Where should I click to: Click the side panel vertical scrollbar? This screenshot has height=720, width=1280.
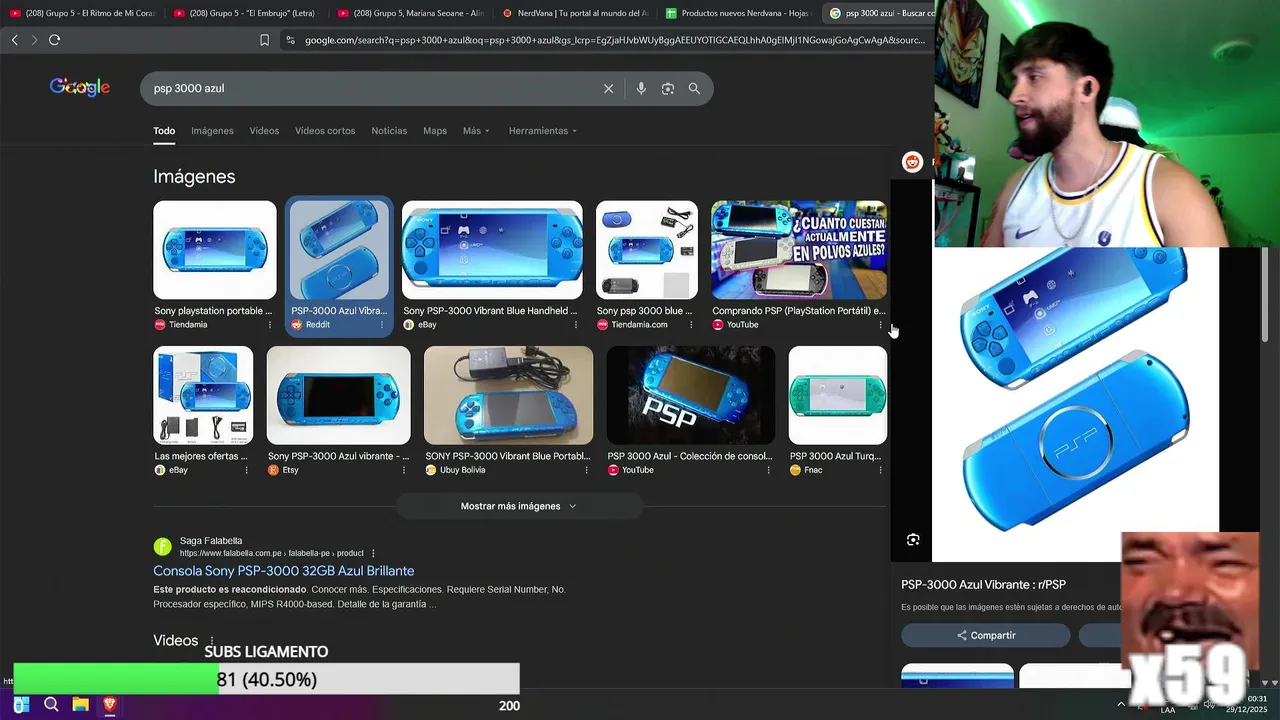1265,295
